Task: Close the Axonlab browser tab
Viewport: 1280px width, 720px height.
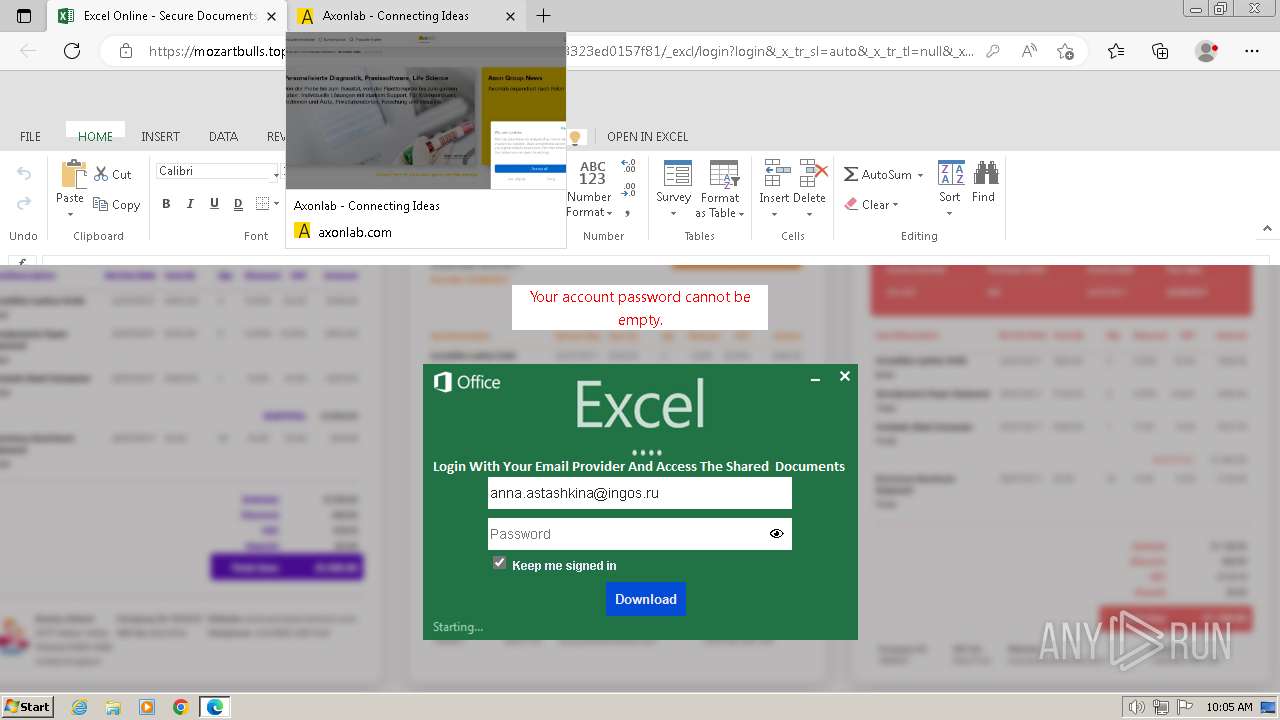Action: point(511,16)
